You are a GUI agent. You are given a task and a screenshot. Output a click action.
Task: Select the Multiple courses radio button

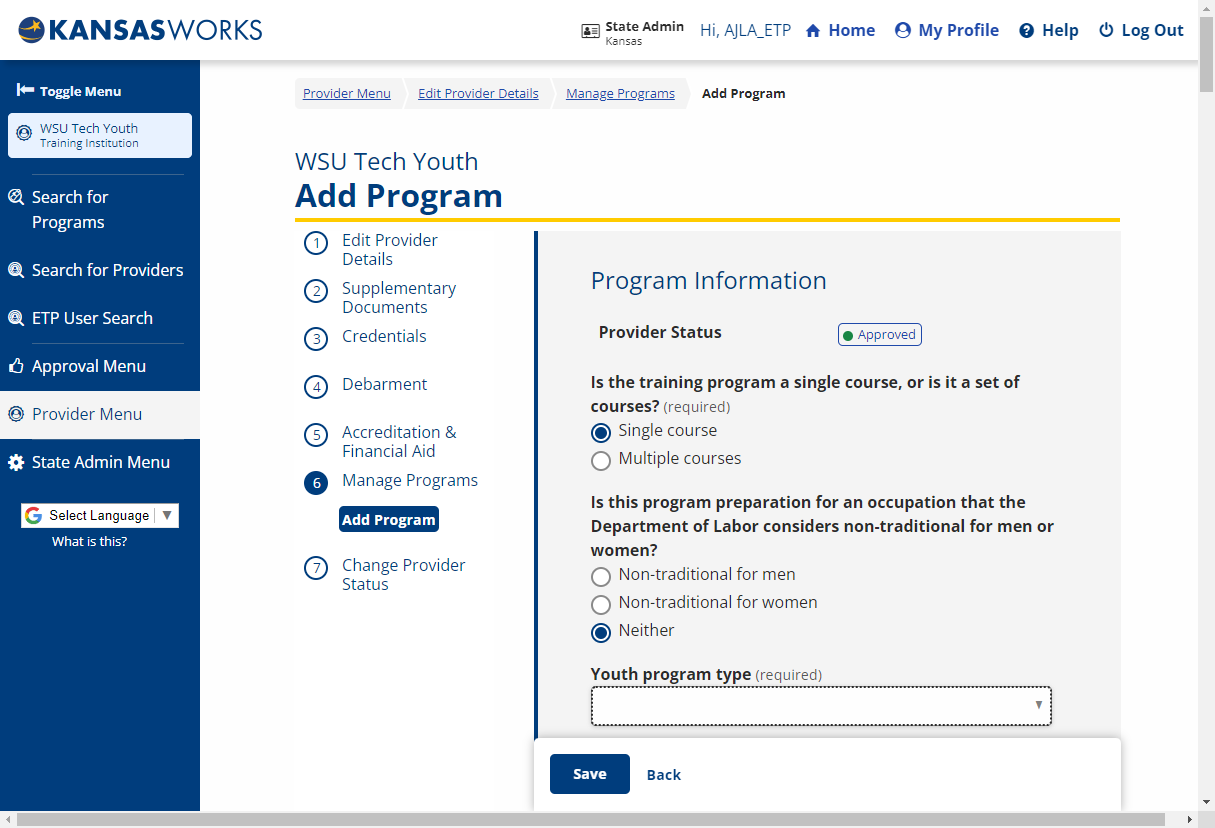pyautogui.click(x=601, y=461)
